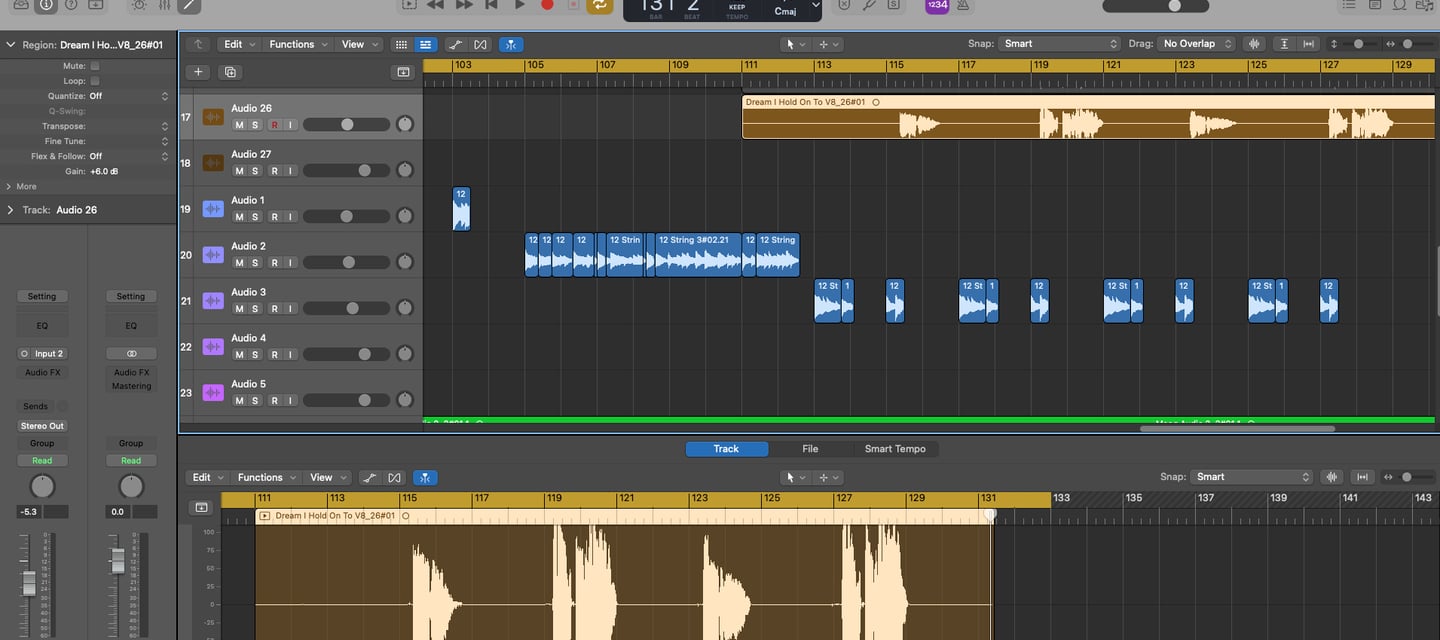The width and height of the screenshot is (1440, 640).
Task: Click the green Read automation button on left strip
Action: [x=42, y=461]
